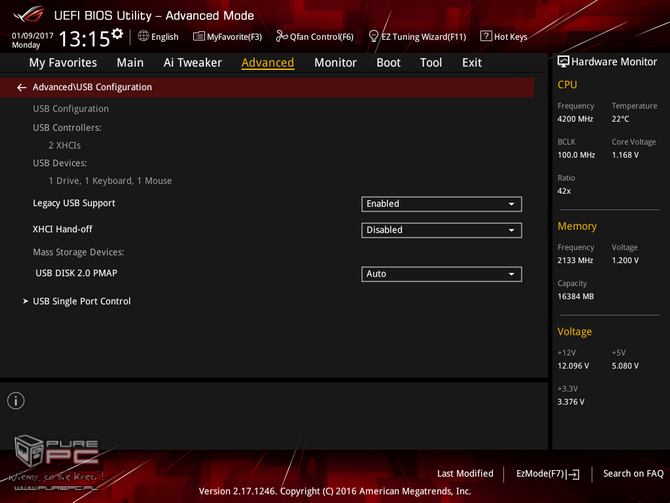Screen dimensions: 670x503
Task: Change language from English
Action: point(165,37)
